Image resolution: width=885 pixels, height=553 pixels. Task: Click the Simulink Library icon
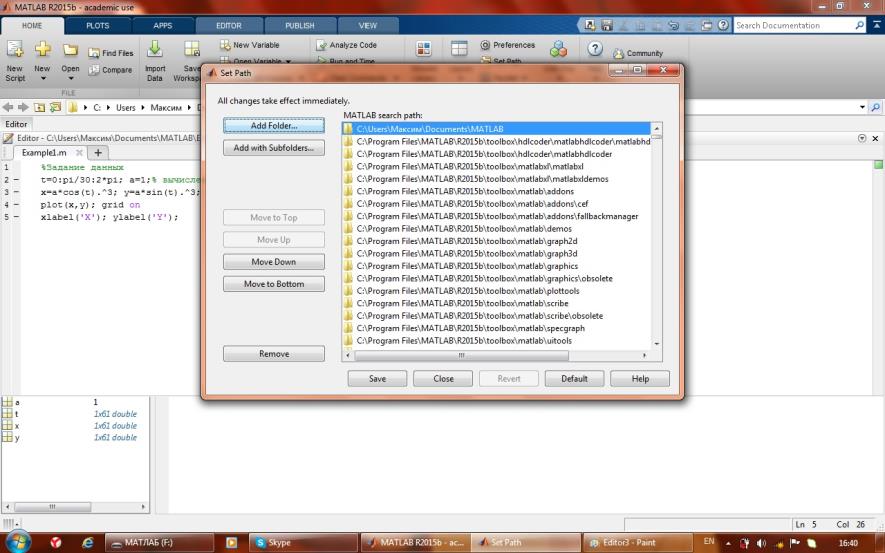coord(423,49)
